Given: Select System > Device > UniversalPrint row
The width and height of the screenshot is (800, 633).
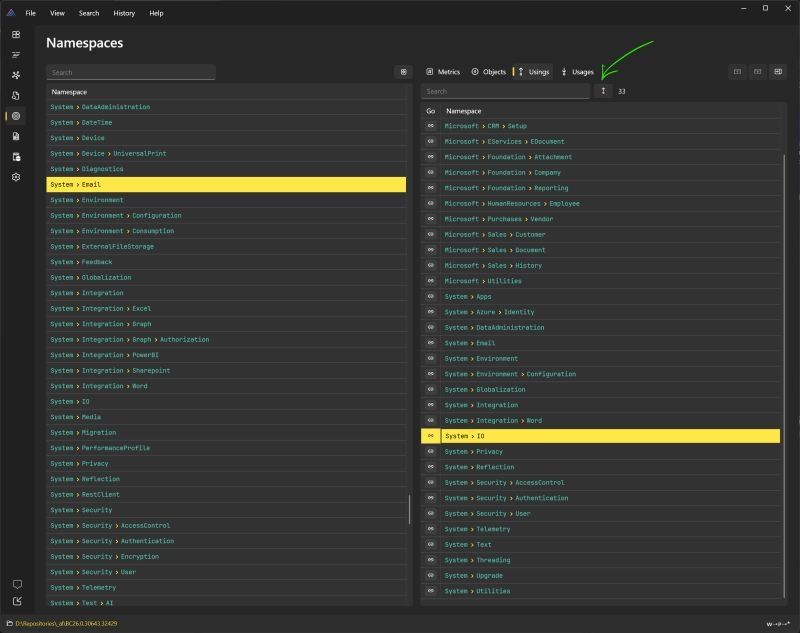Looking at the screenshot, I should pyautogui.click(x=226, y=154).
